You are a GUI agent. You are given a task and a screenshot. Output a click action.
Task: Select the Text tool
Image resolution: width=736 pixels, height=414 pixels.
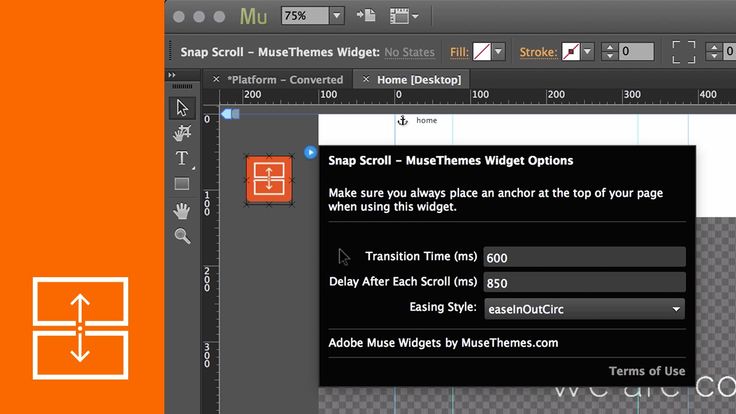(182, 158)
